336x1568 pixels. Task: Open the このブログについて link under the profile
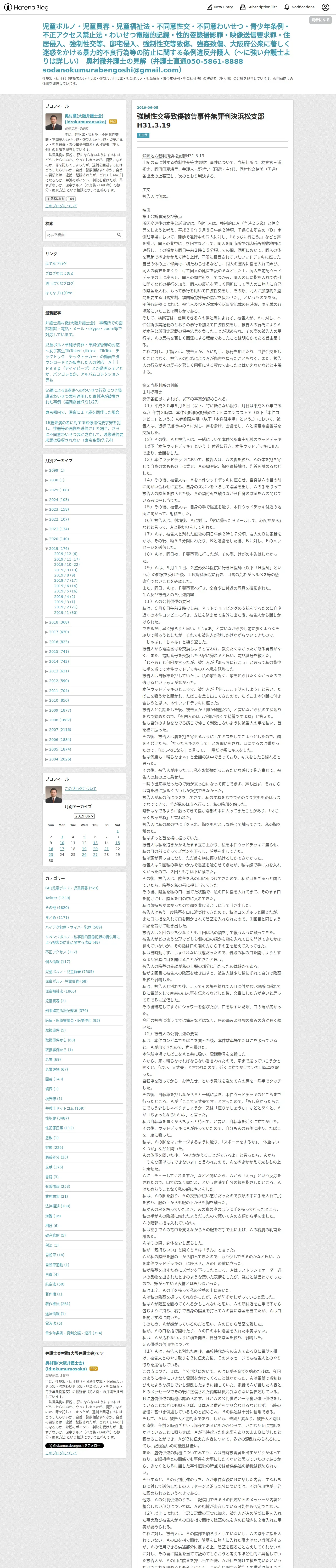coord(61,206)
